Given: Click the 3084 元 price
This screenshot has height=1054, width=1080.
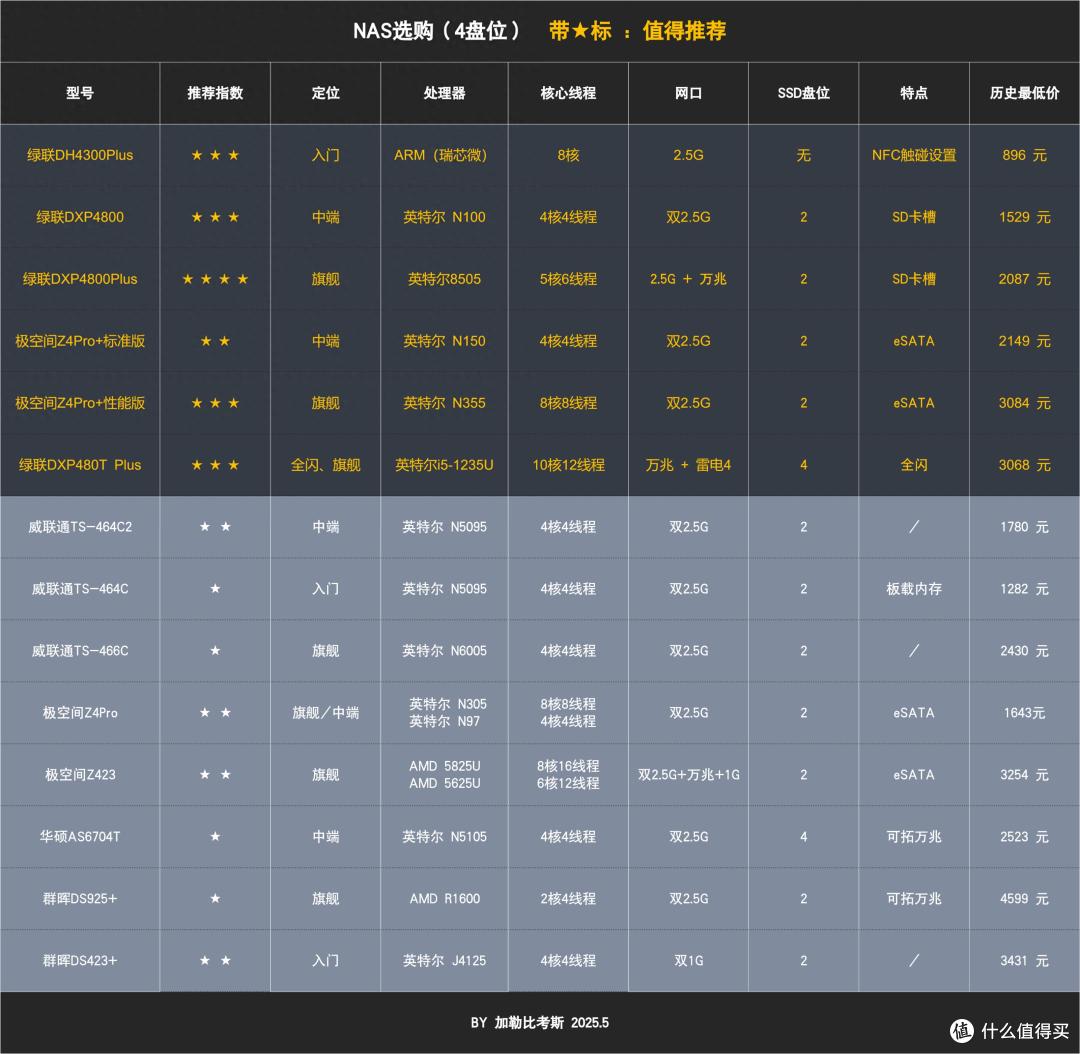Looking at the screenshot, I should (1024, 403).
